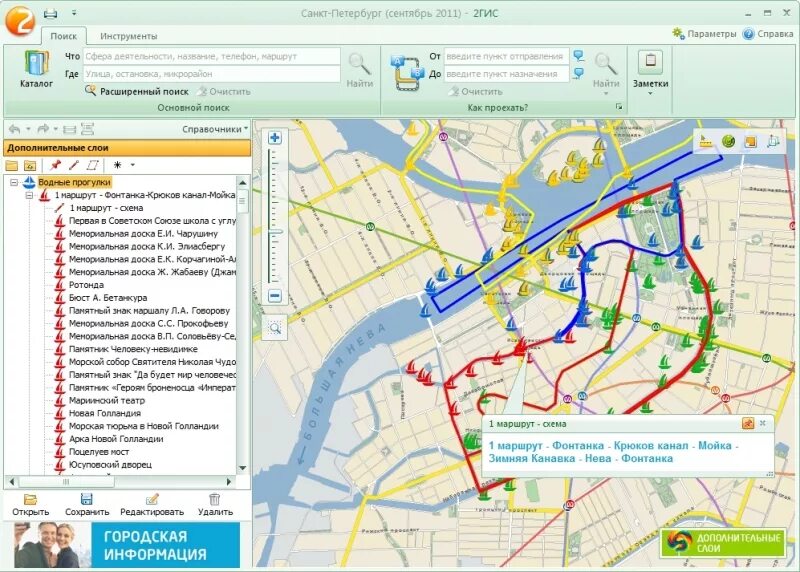The image size is (800, 572).
Task: Click the orange 2GIS application logo button
Action: coord(19,20)
